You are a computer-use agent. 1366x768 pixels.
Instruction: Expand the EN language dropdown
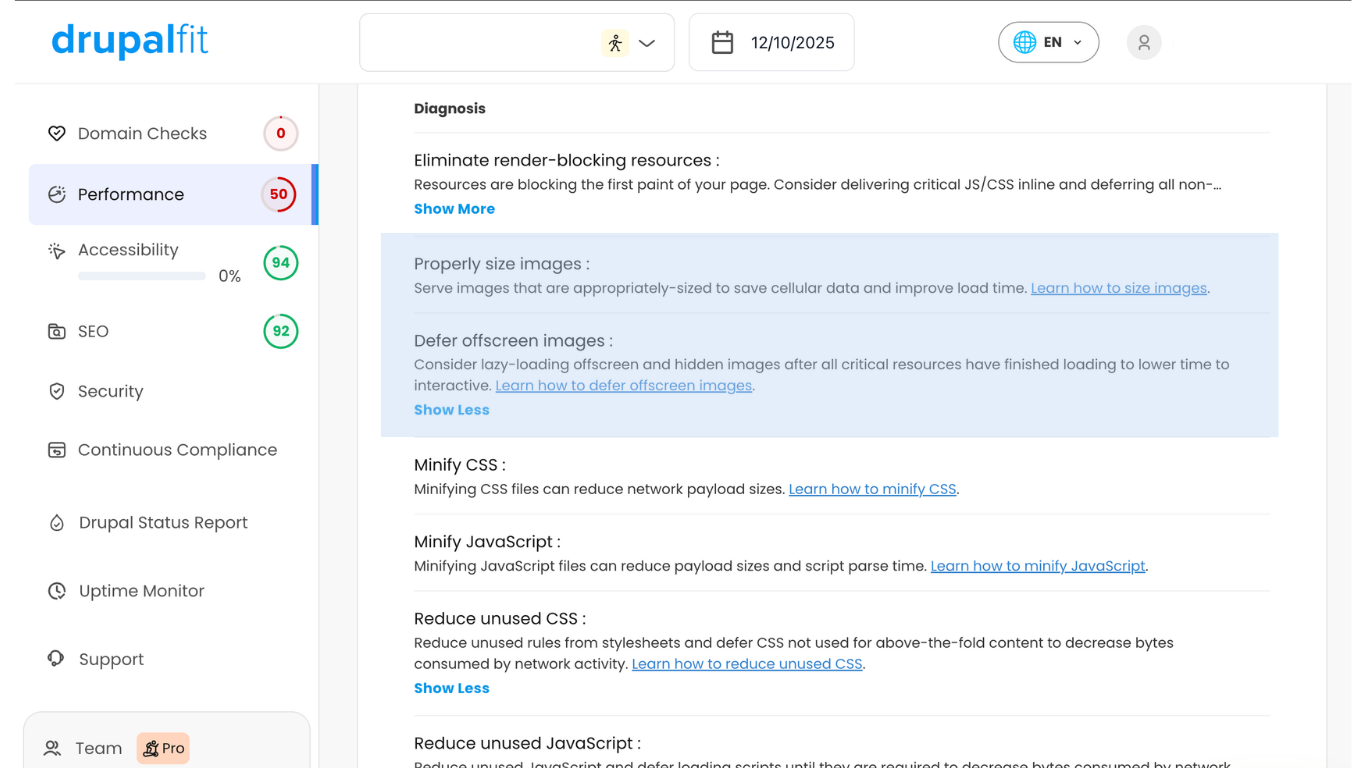(1048, 42)
